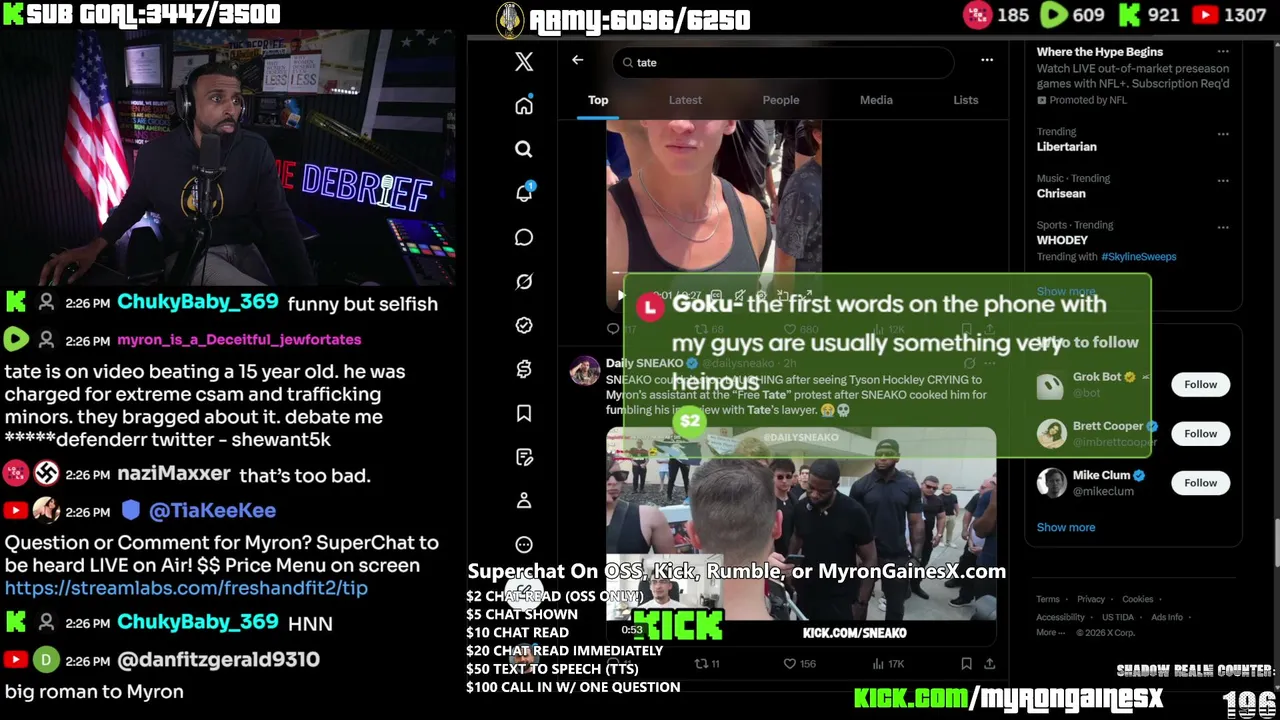Open more options for WHODEY trend

pyautogui.click(x=1223, y=228)
